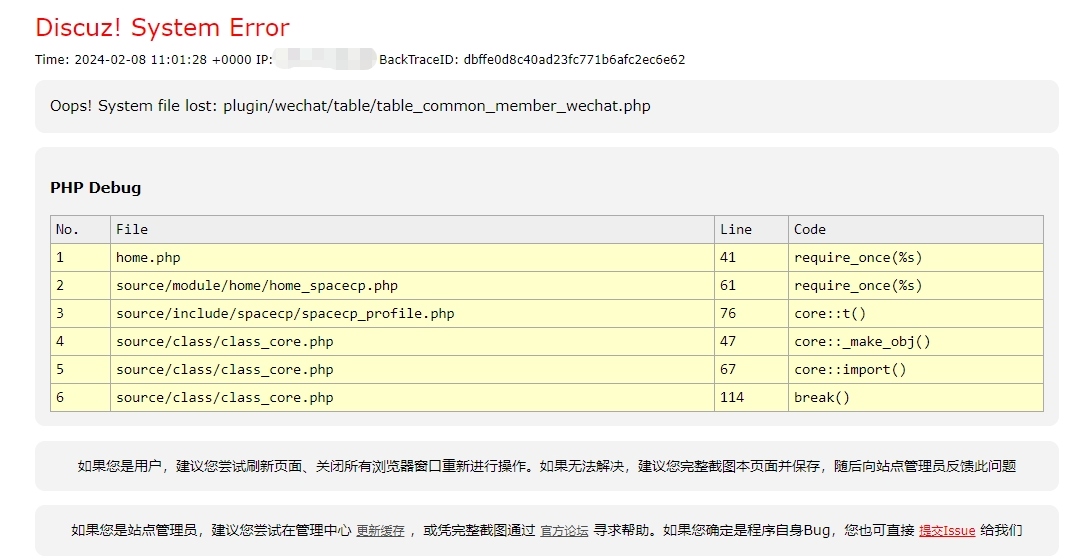Click the core::import() code cell

click(849, 369)
